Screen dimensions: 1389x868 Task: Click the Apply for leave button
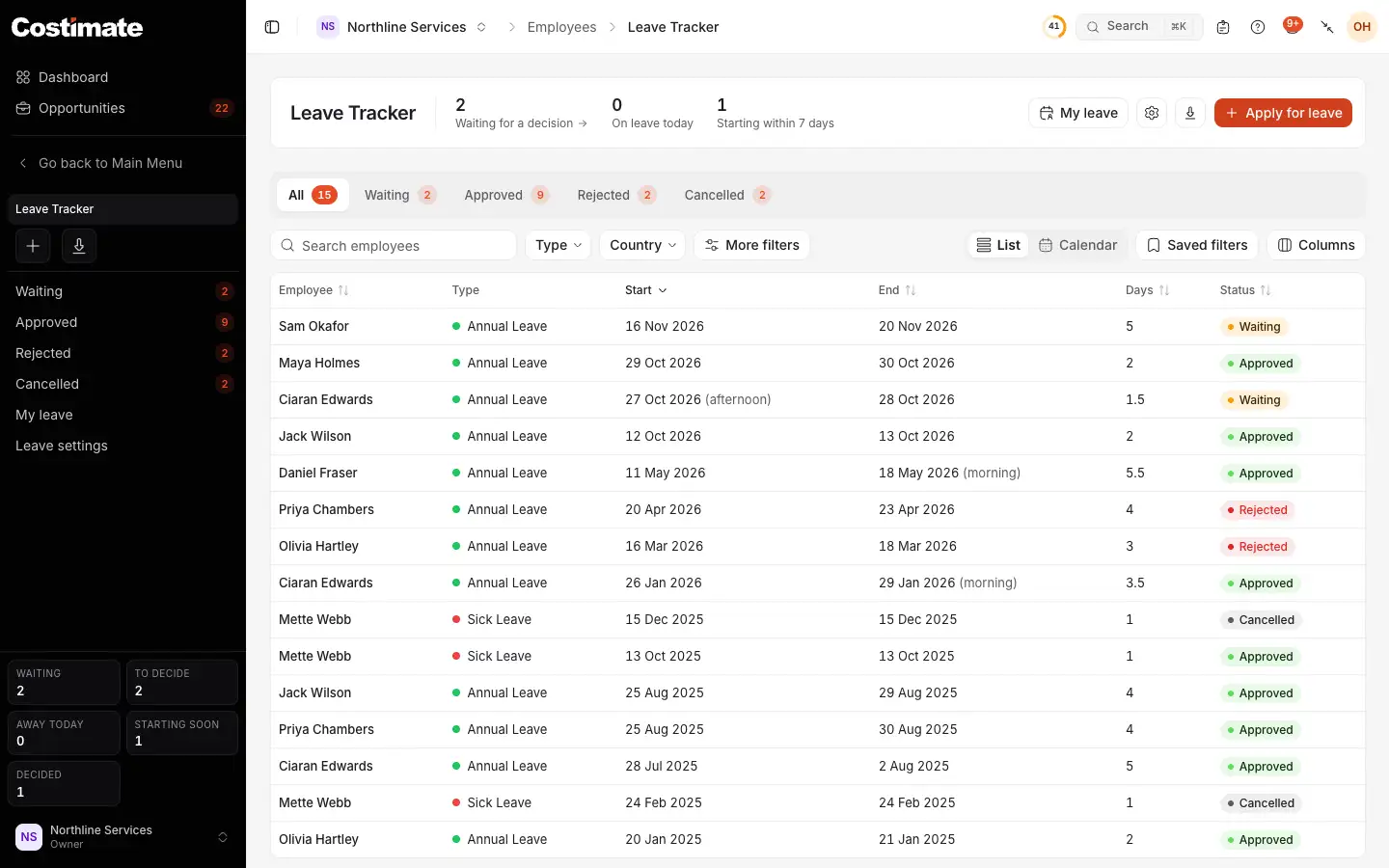pos(1283,113)
